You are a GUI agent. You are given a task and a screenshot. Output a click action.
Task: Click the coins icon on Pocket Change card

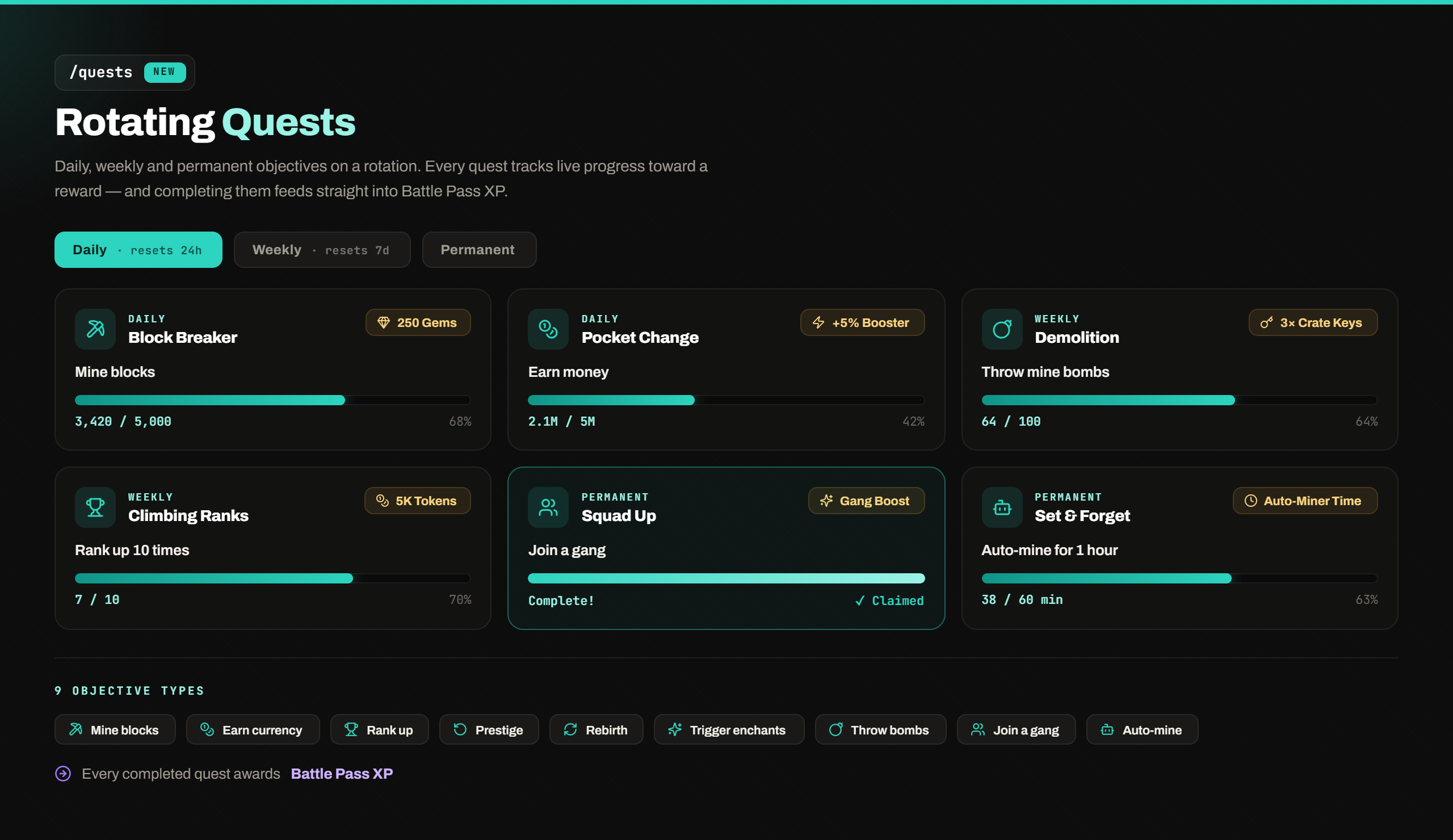[x=548, y=329]
